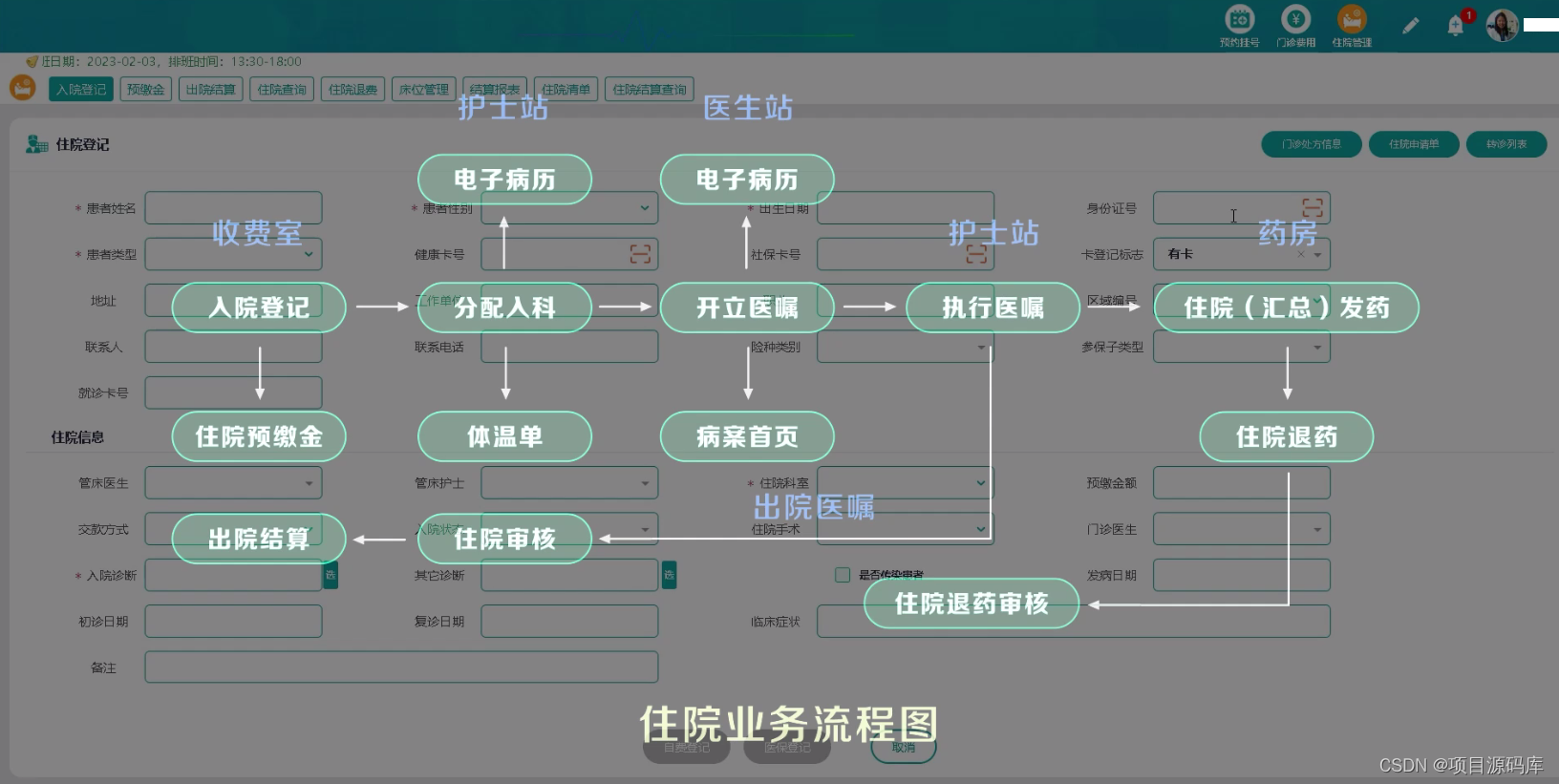Click the 入院诊断 input field
Image resolution: width=1559 pixels, height=784 pixels.
tap(233, 575)
